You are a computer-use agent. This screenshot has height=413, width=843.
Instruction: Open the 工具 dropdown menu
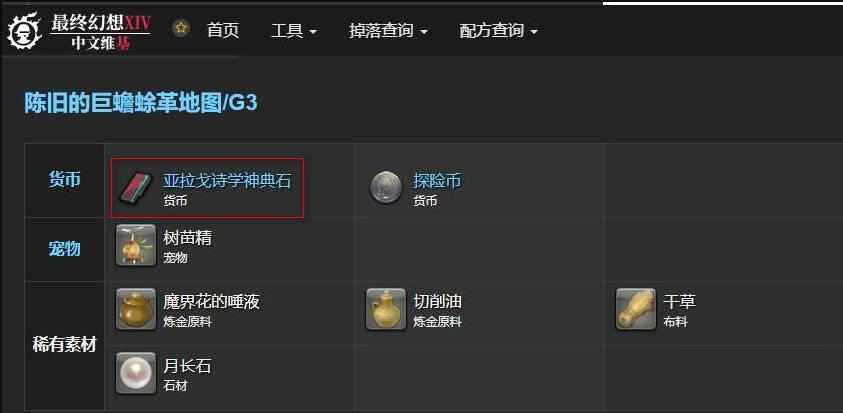point(294,31)
